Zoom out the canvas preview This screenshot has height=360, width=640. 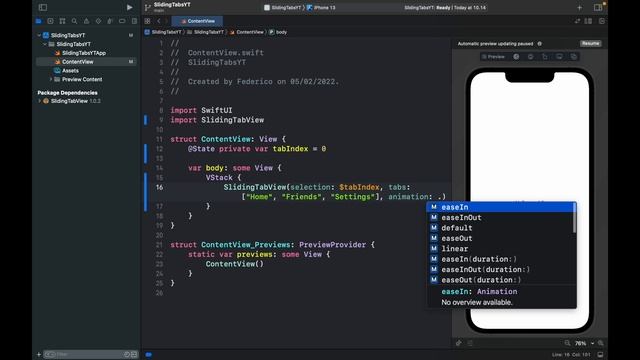pos(567,343)
